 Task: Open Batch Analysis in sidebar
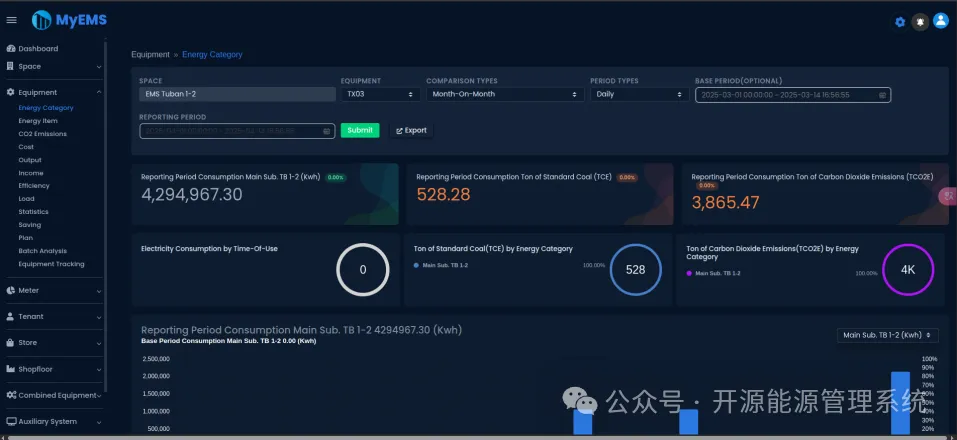click(42, 251)
